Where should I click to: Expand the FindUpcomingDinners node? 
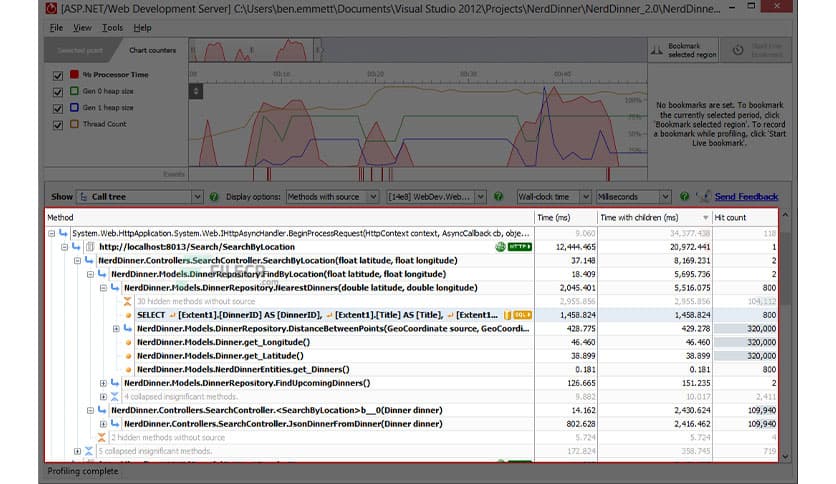pos(103,383)
